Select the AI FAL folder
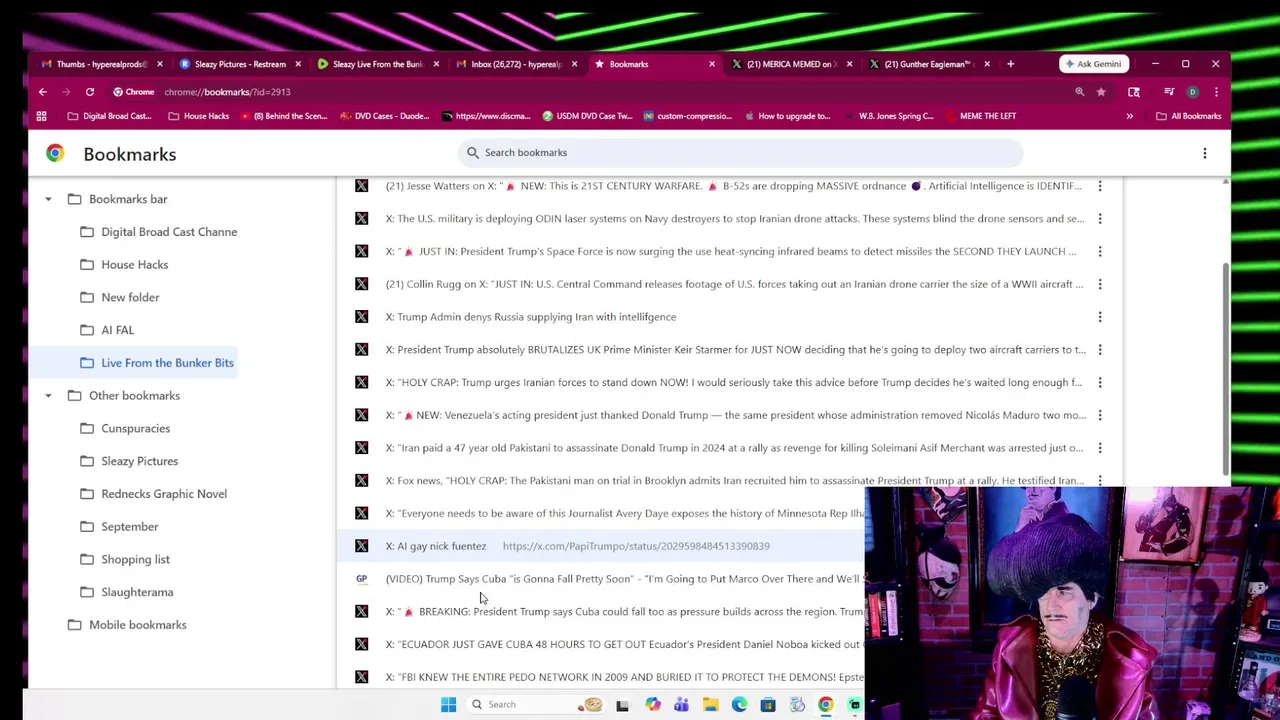The height and width of the screenshot is (720, 1280). pos(107,330)
